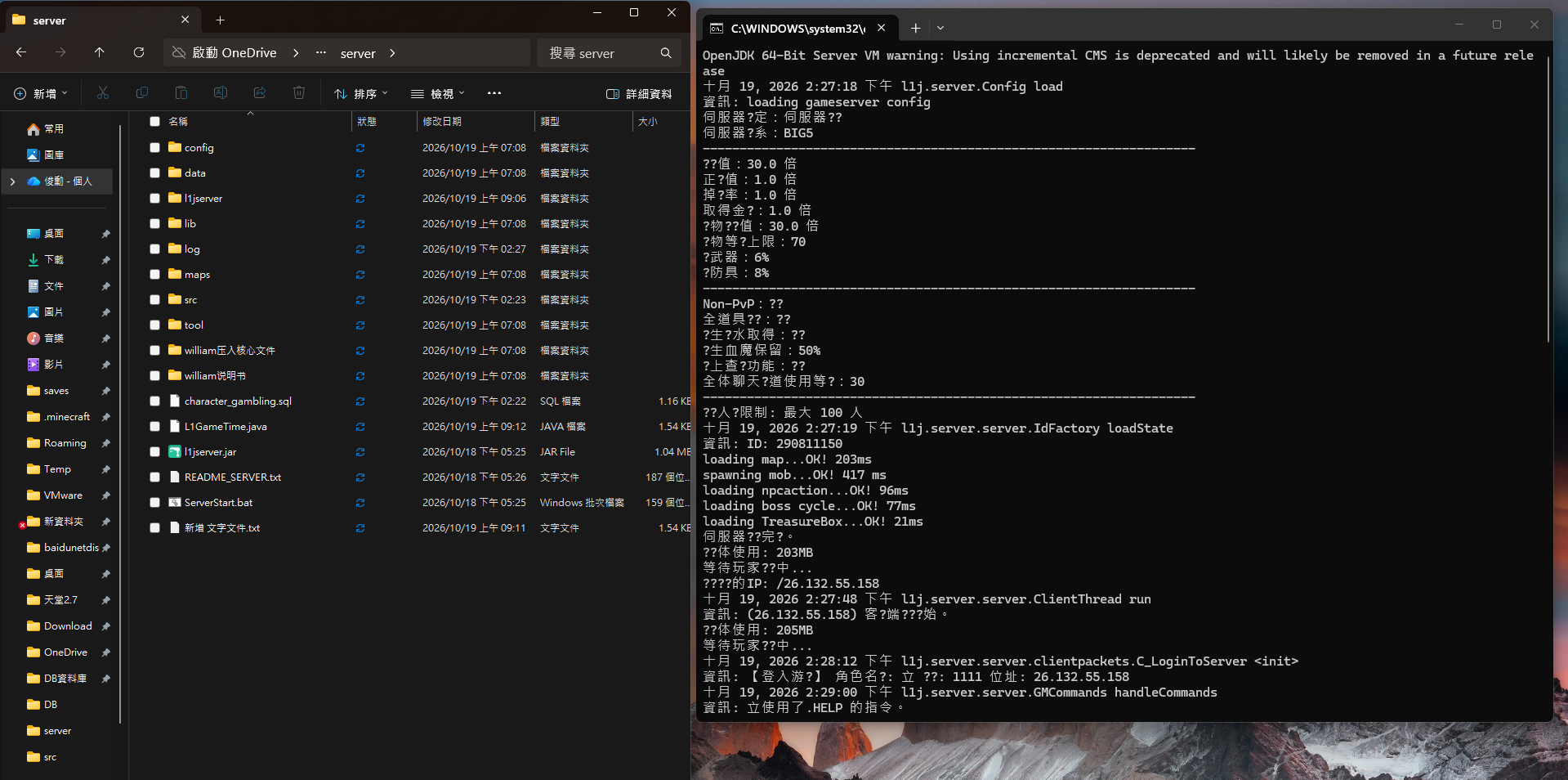Expand the OneDrive personal tree node
1568x780 pixels.
tap(12, 182)
